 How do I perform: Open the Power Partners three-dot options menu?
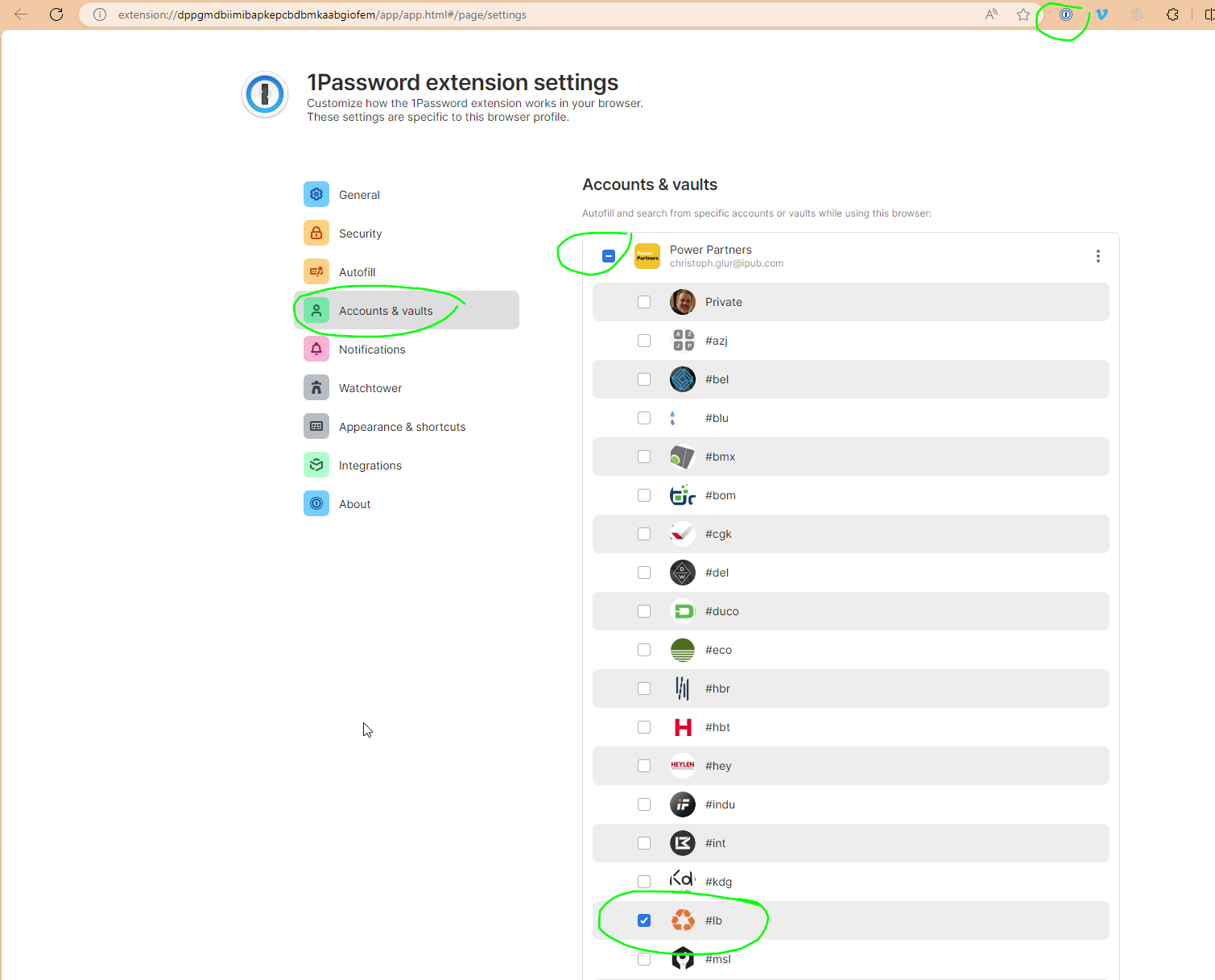[x=1097, y=256]
